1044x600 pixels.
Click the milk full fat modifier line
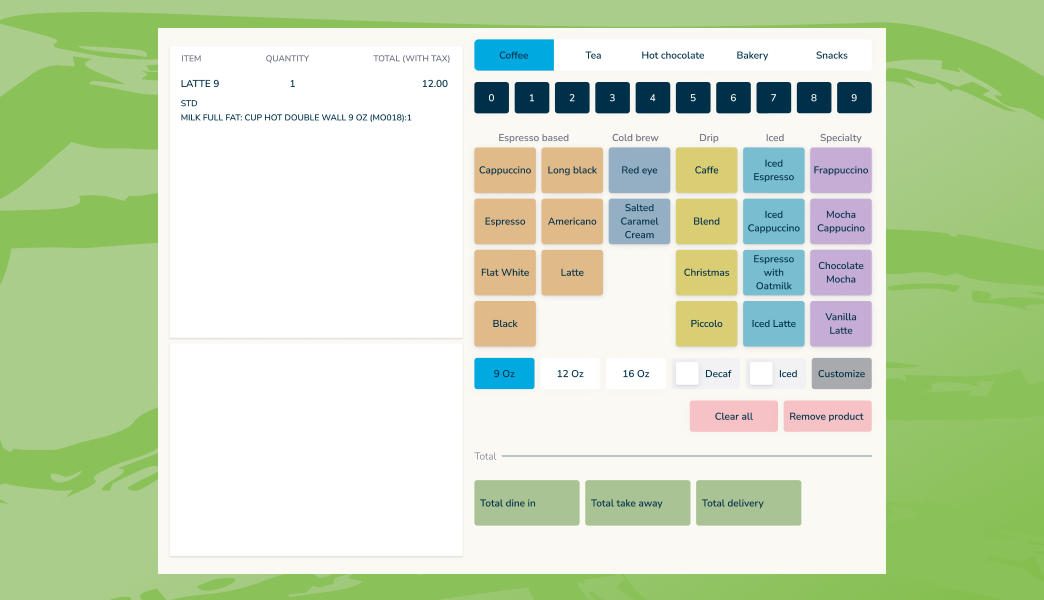click(x=296, y=117)
